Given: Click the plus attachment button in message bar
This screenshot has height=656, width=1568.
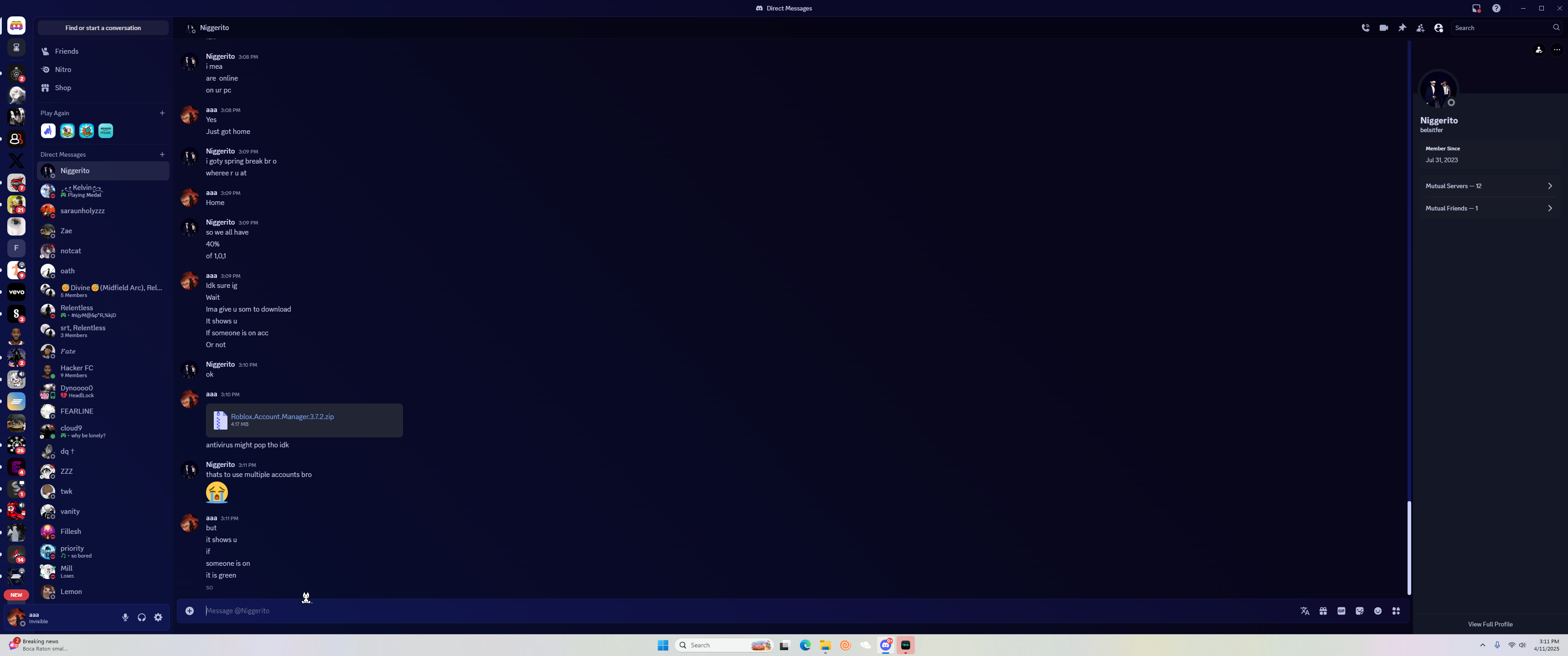Looking at the screenshot, I should click(189, 611).
